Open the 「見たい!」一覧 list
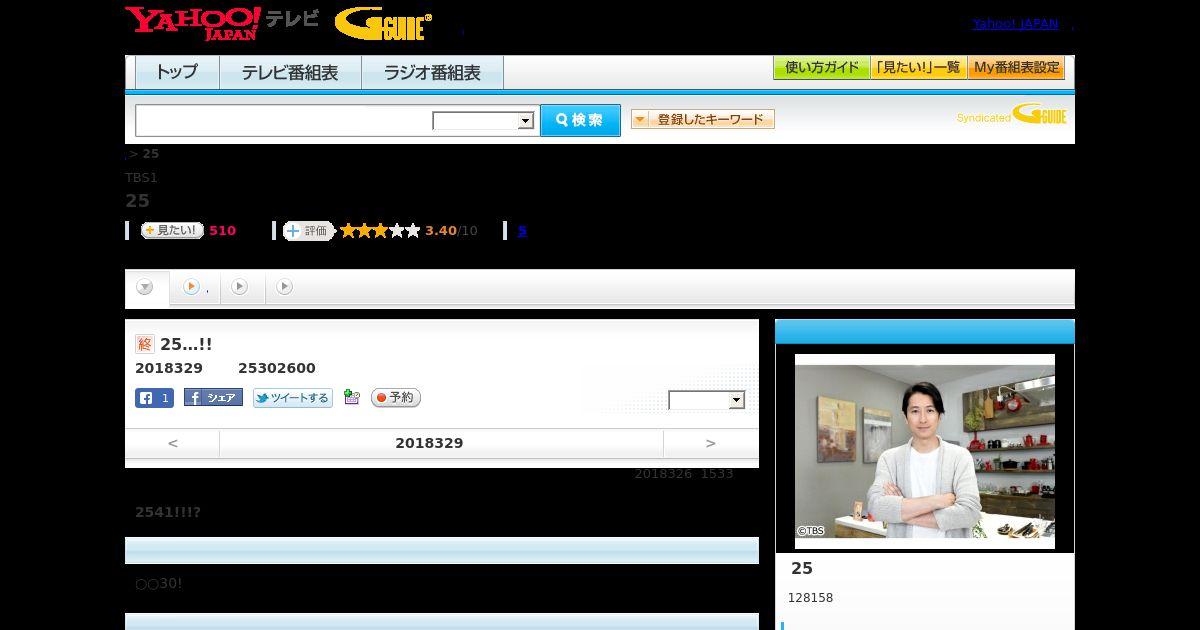The image size is (1200, 630). [918, 68]
